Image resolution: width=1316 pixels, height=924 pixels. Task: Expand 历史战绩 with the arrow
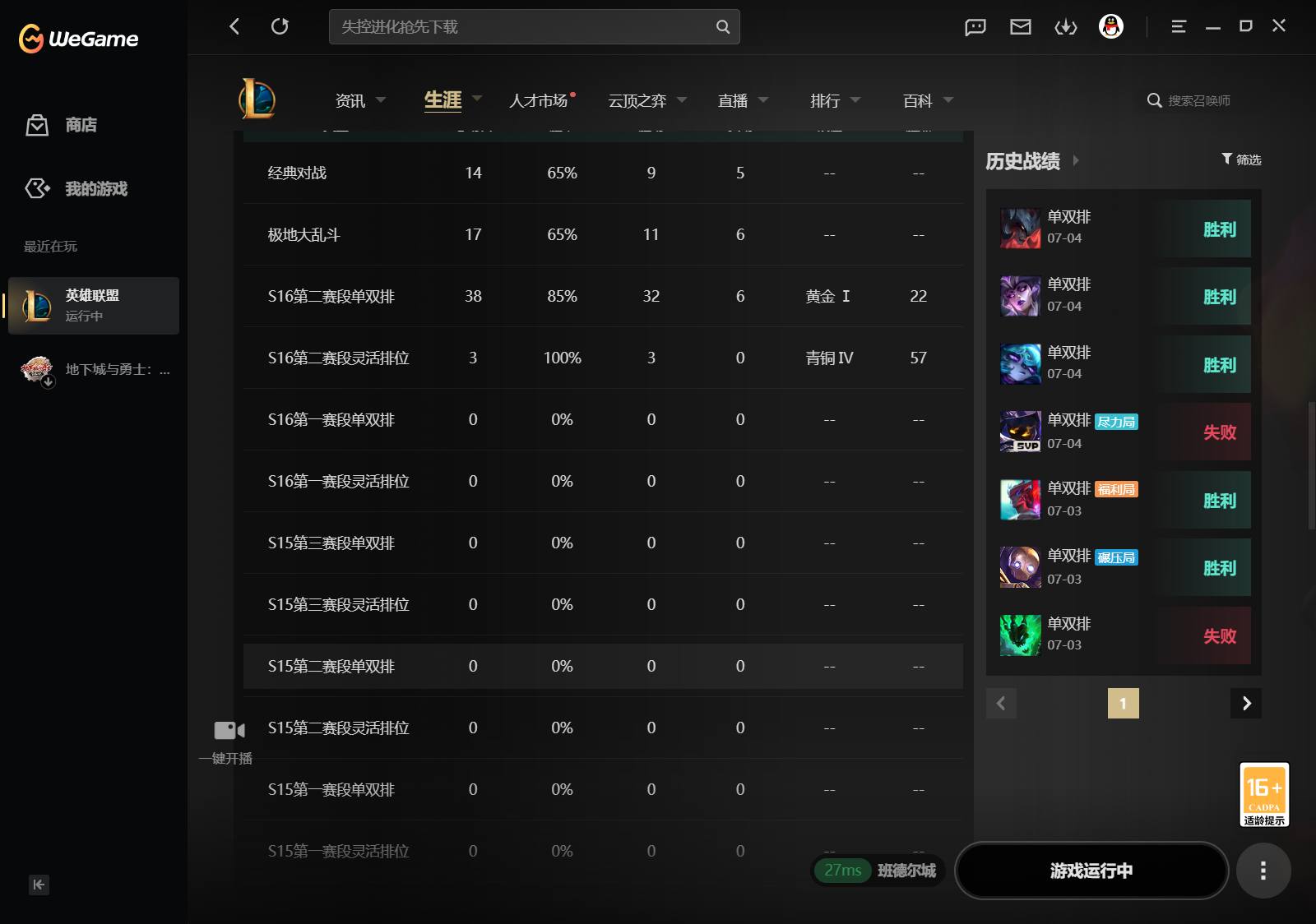pyautogui.click(x=1075, y=160)
